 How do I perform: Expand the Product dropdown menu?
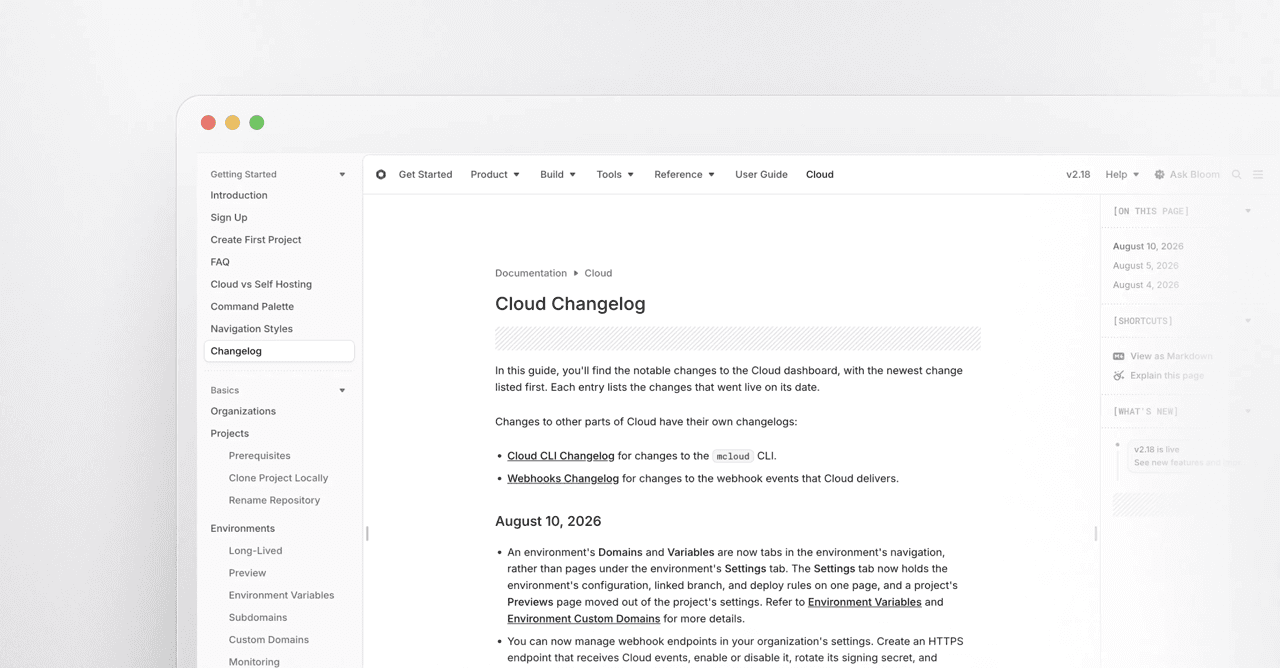(x=495, y=174)
